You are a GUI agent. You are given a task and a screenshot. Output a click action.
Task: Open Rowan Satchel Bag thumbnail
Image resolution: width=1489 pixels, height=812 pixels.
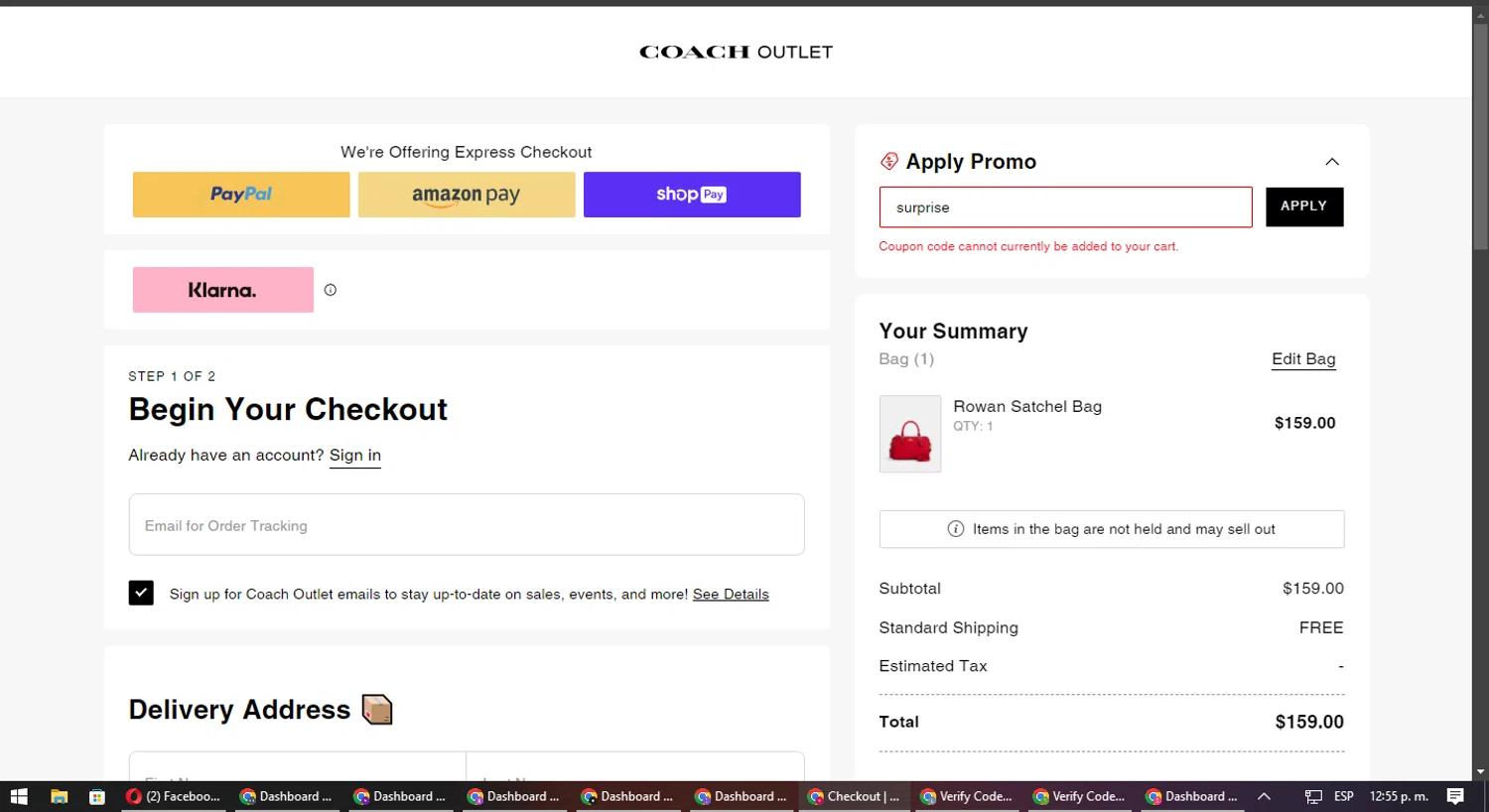click(x=910, y=434)
